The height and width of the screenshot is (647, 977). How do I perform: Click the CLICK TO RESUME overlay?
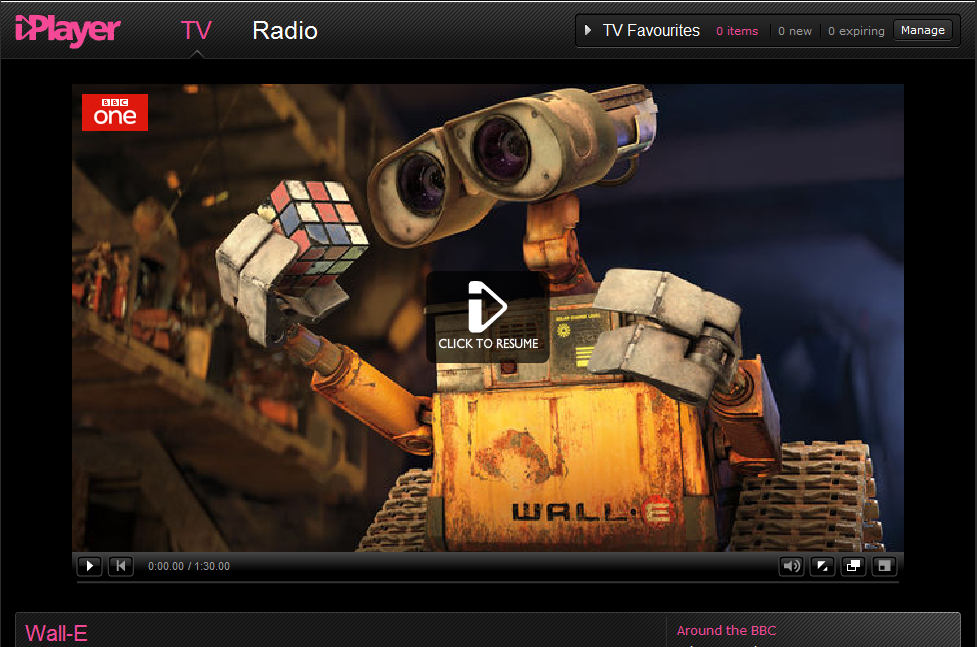[487, 315]
